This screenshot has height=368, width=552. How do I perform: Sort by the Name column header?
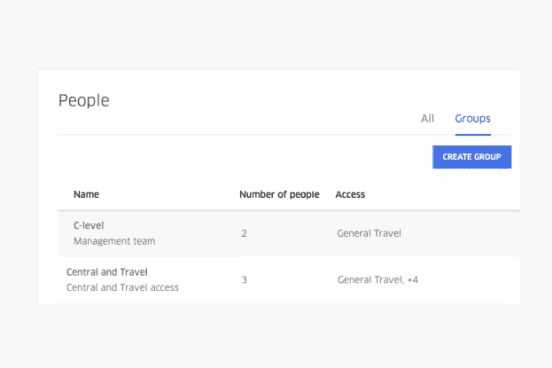click(x=86, y=194)
